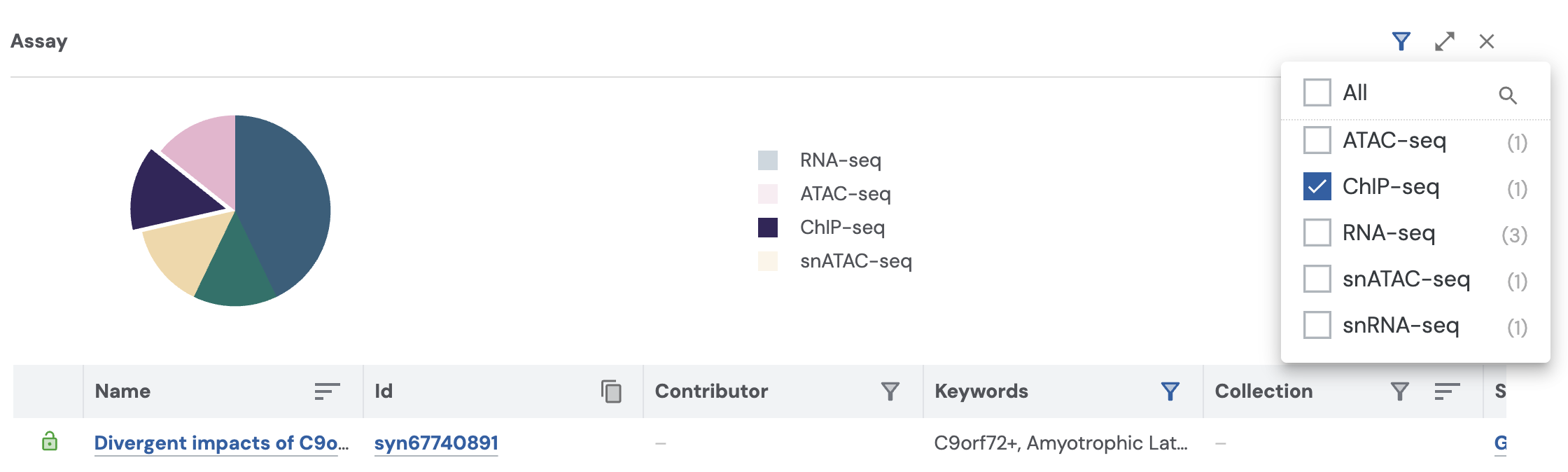Close the Assay panel
Viewport: 1568px width, 472px height.
pyautogui.click(x=1487, y=41)
